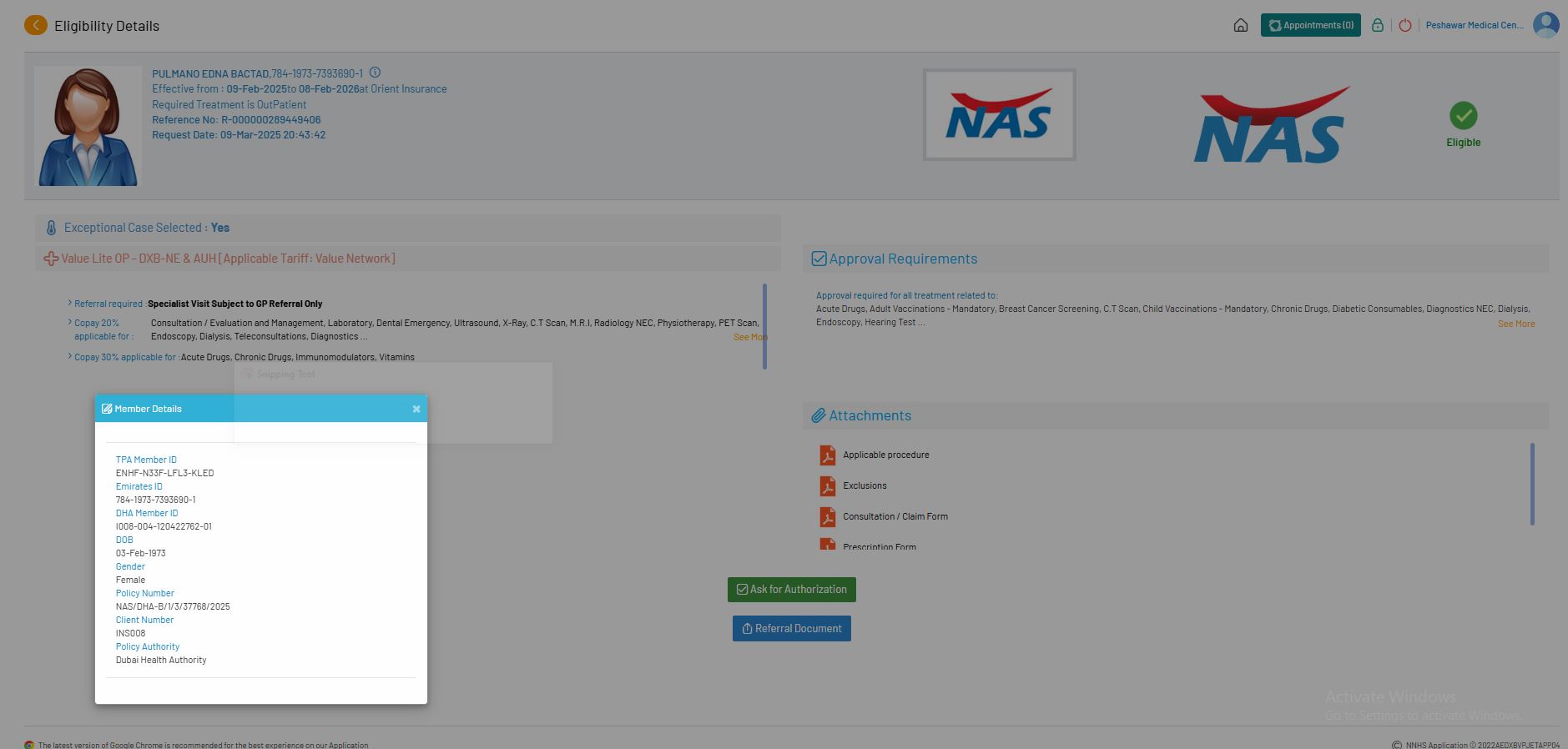Viewport: 1568px width, 749px height.
Task: Select the member photo thumbnail
Action: pos(88,126)
